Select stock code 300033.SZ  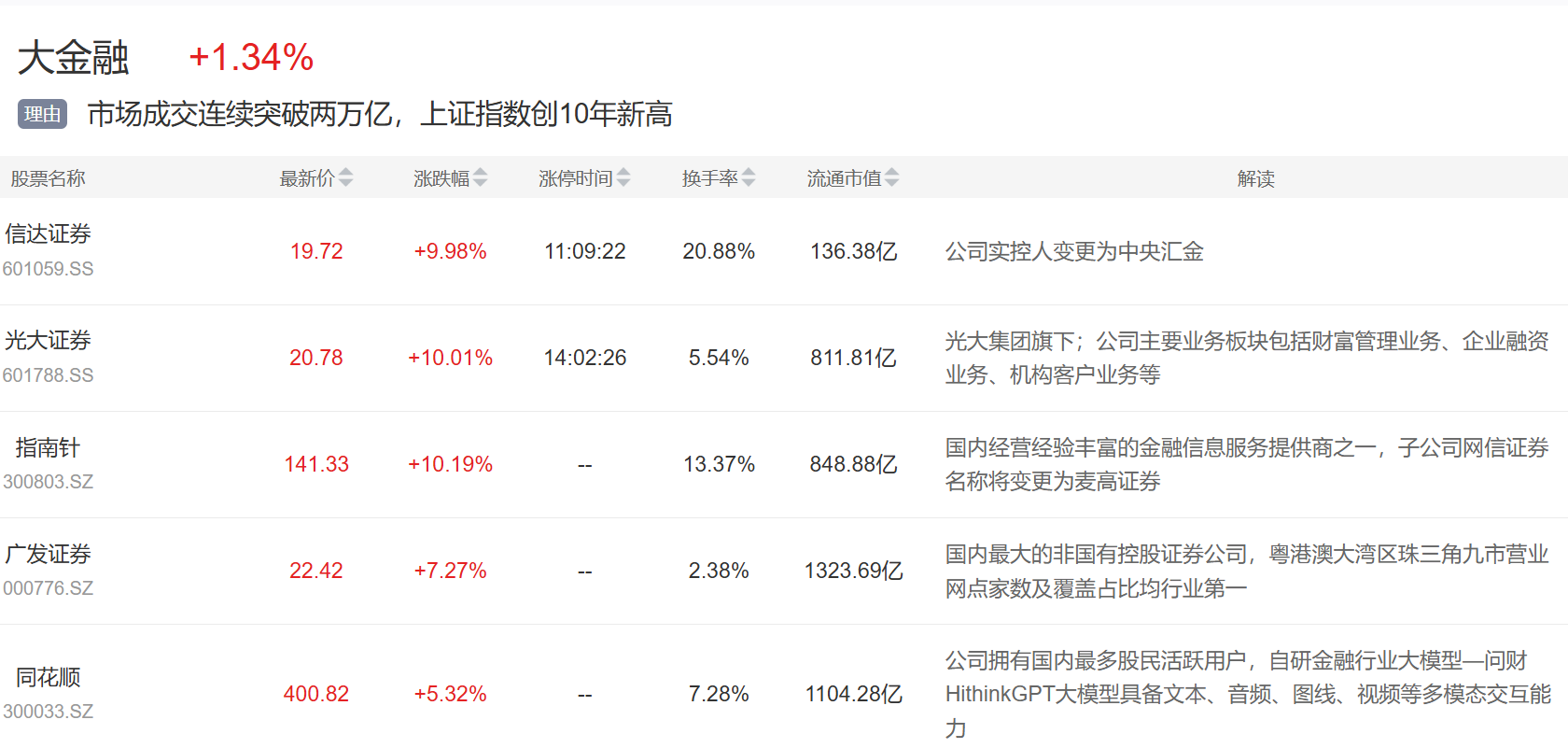(48, 712)
